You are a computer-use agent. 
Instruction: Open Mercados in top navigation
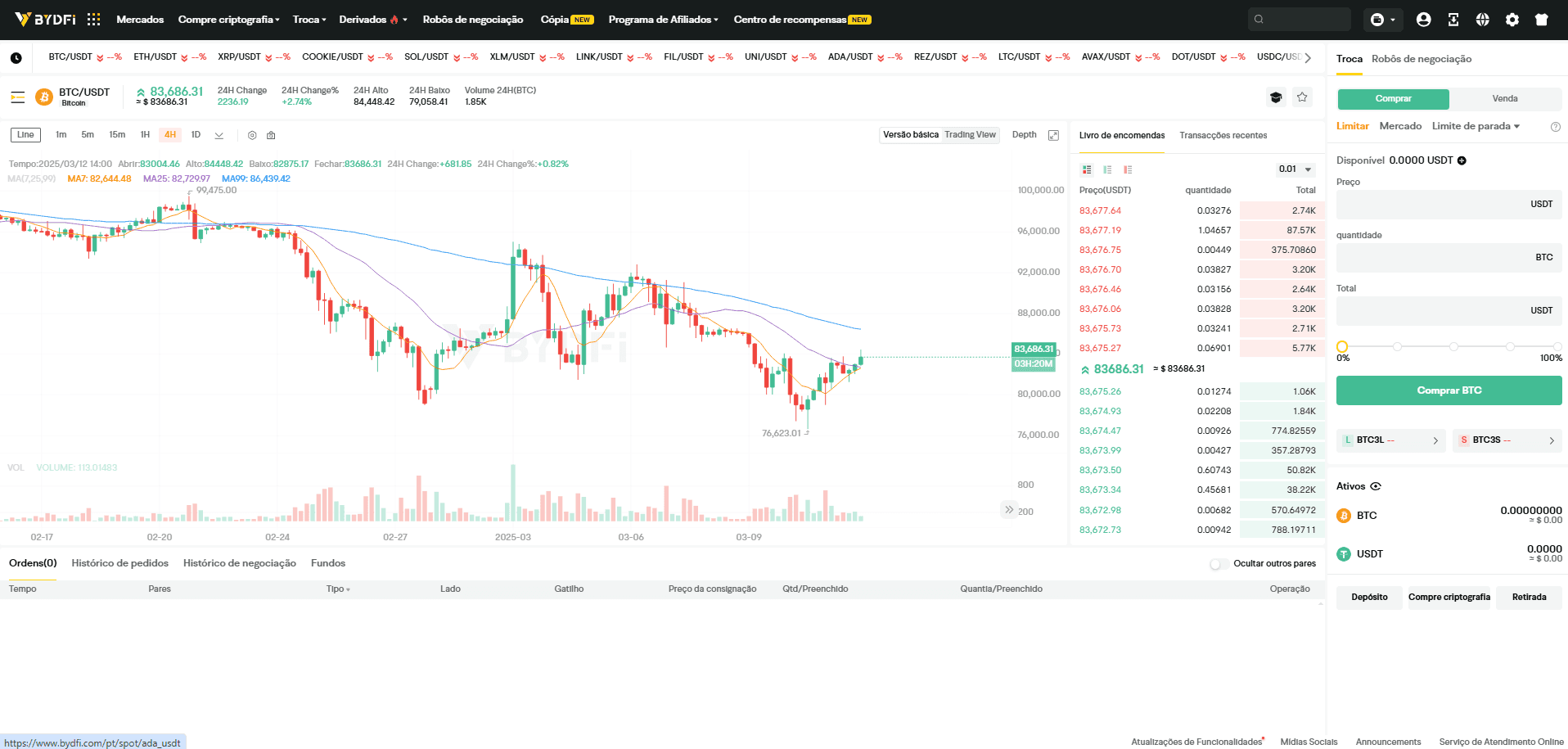140,20
